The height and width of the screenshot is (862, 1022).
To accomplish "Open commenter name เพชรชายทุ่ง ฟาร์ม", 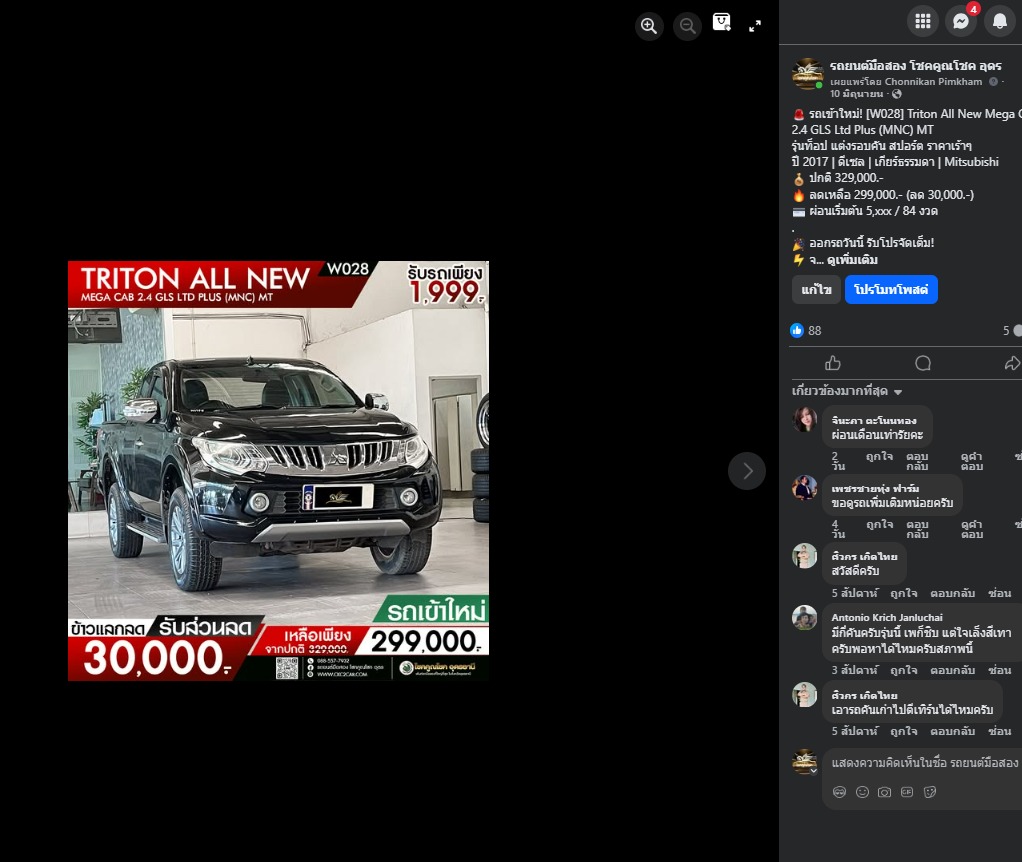I will pos(875,488).
